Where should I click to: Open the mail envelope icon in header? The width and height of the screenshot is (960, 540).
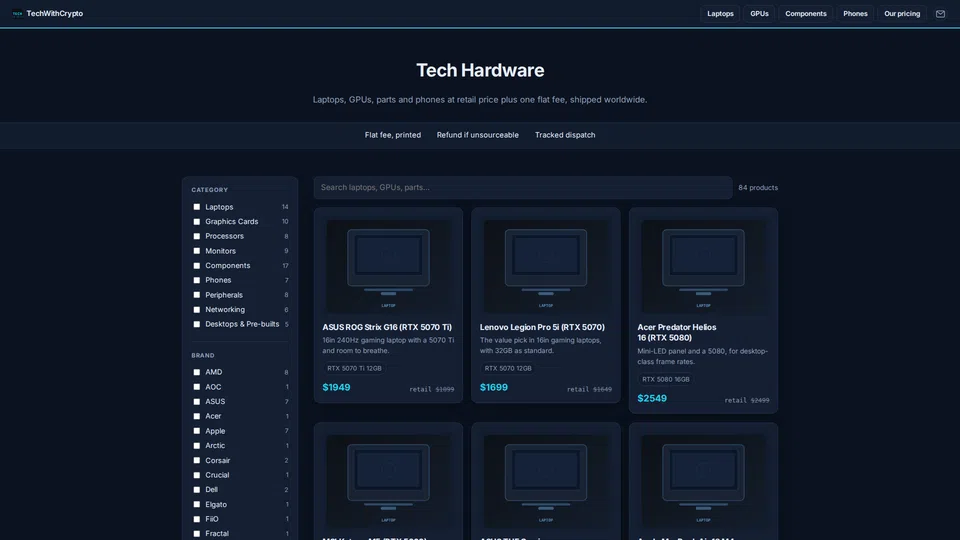tap(940, 13)
